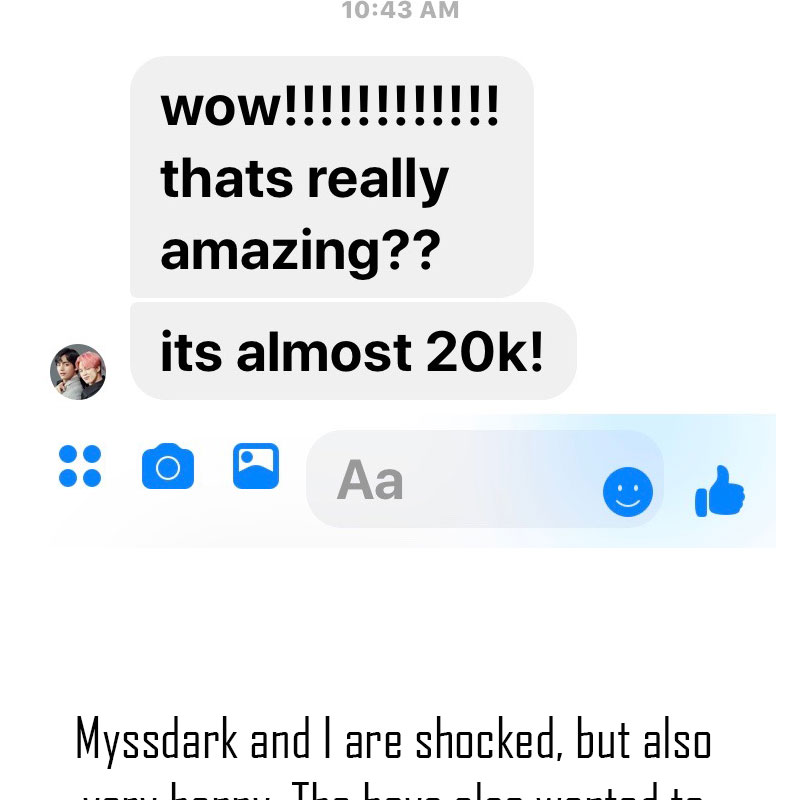Click the word "amazing??" in the message
This screenshot has height=800, width=800.
click(x=301, y=252)
